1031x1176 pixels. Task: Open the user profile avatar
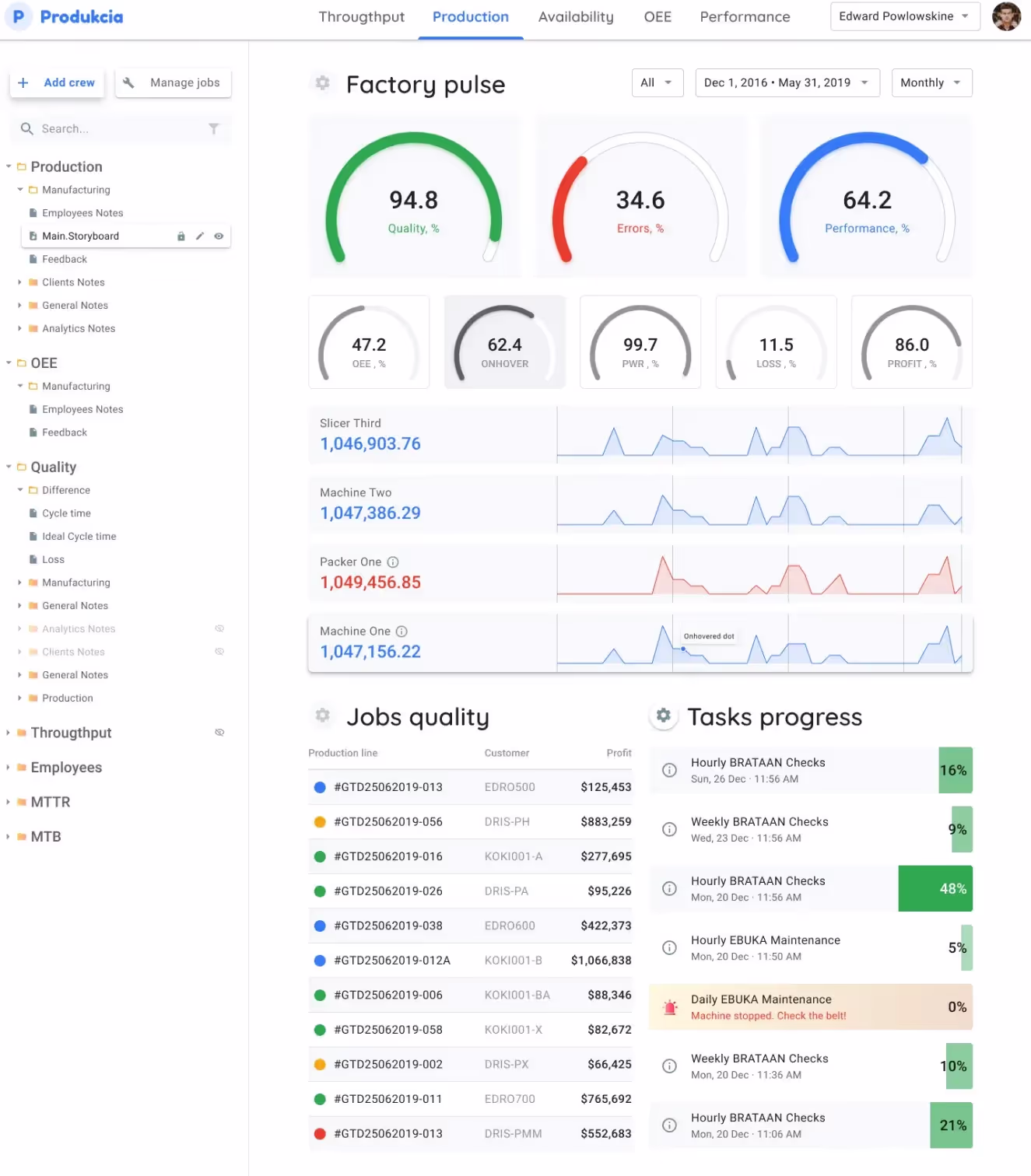[x=1006, y=16]
